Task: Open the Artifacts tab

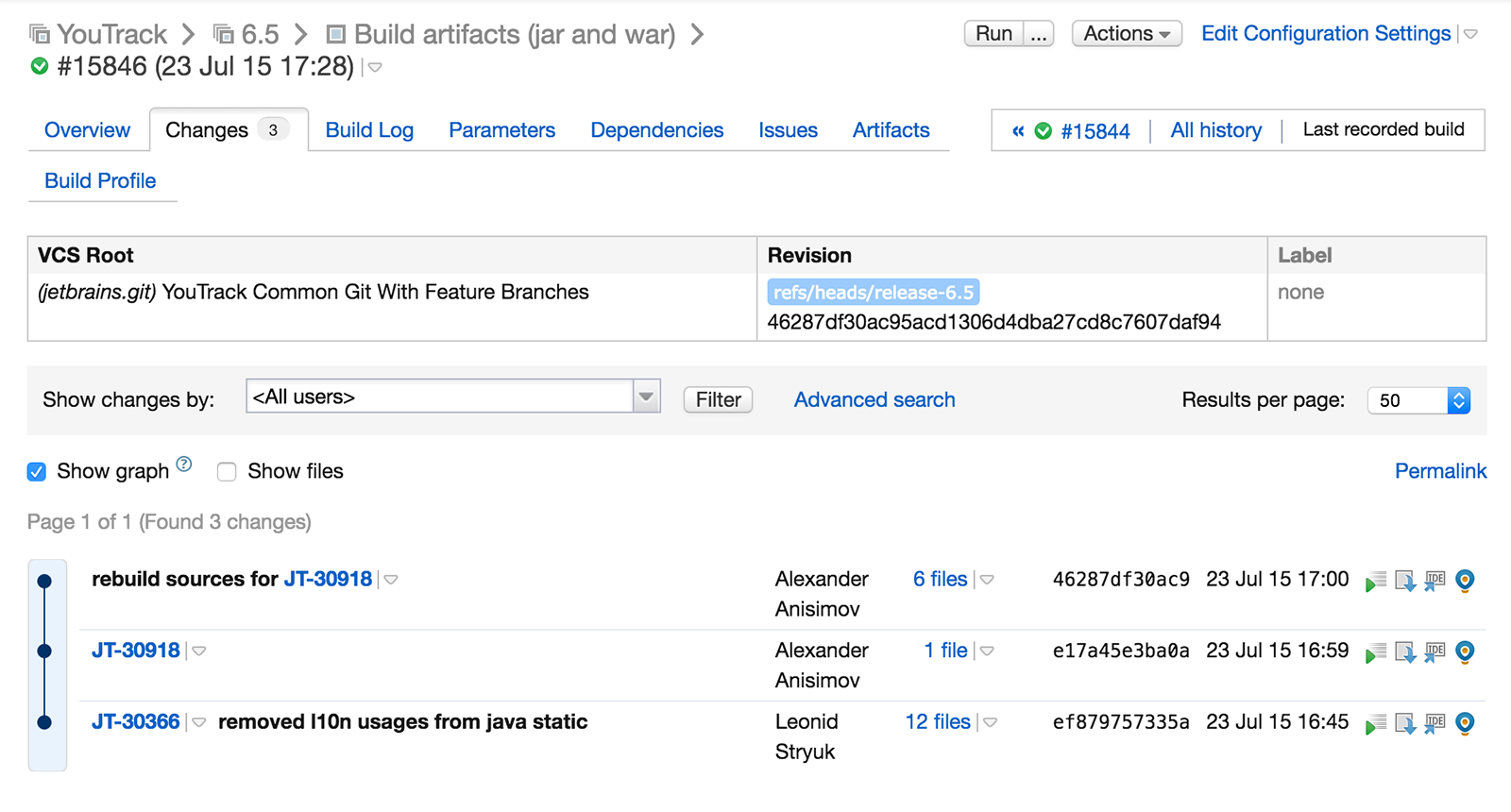Action: (x=891, y=130)
